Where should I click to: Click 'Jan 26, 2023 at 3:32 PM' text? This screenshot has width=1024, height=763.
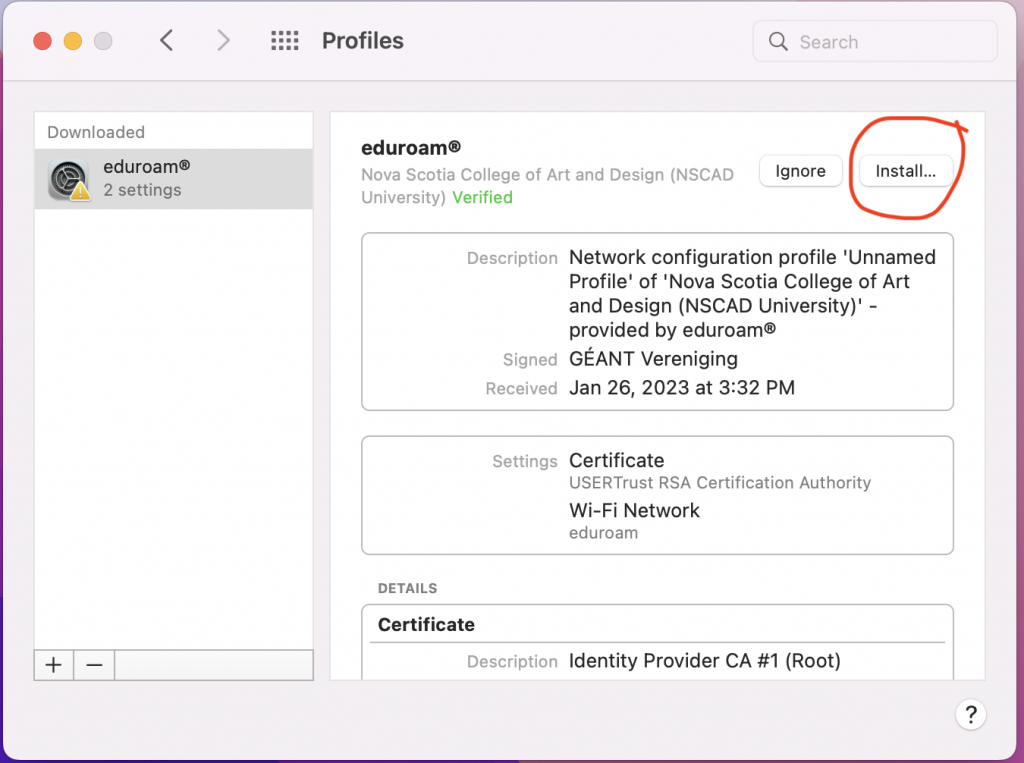click(682, 387)
